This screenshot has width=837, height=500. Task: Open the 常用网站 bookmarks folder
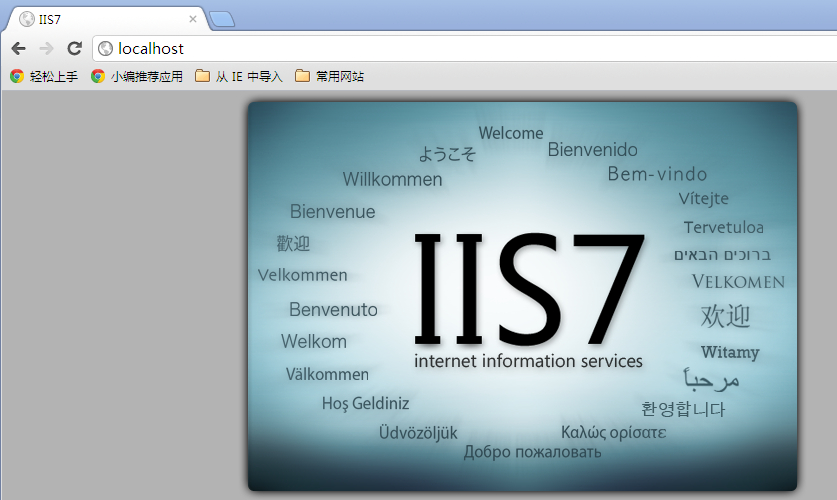click(x=329, y=76)
